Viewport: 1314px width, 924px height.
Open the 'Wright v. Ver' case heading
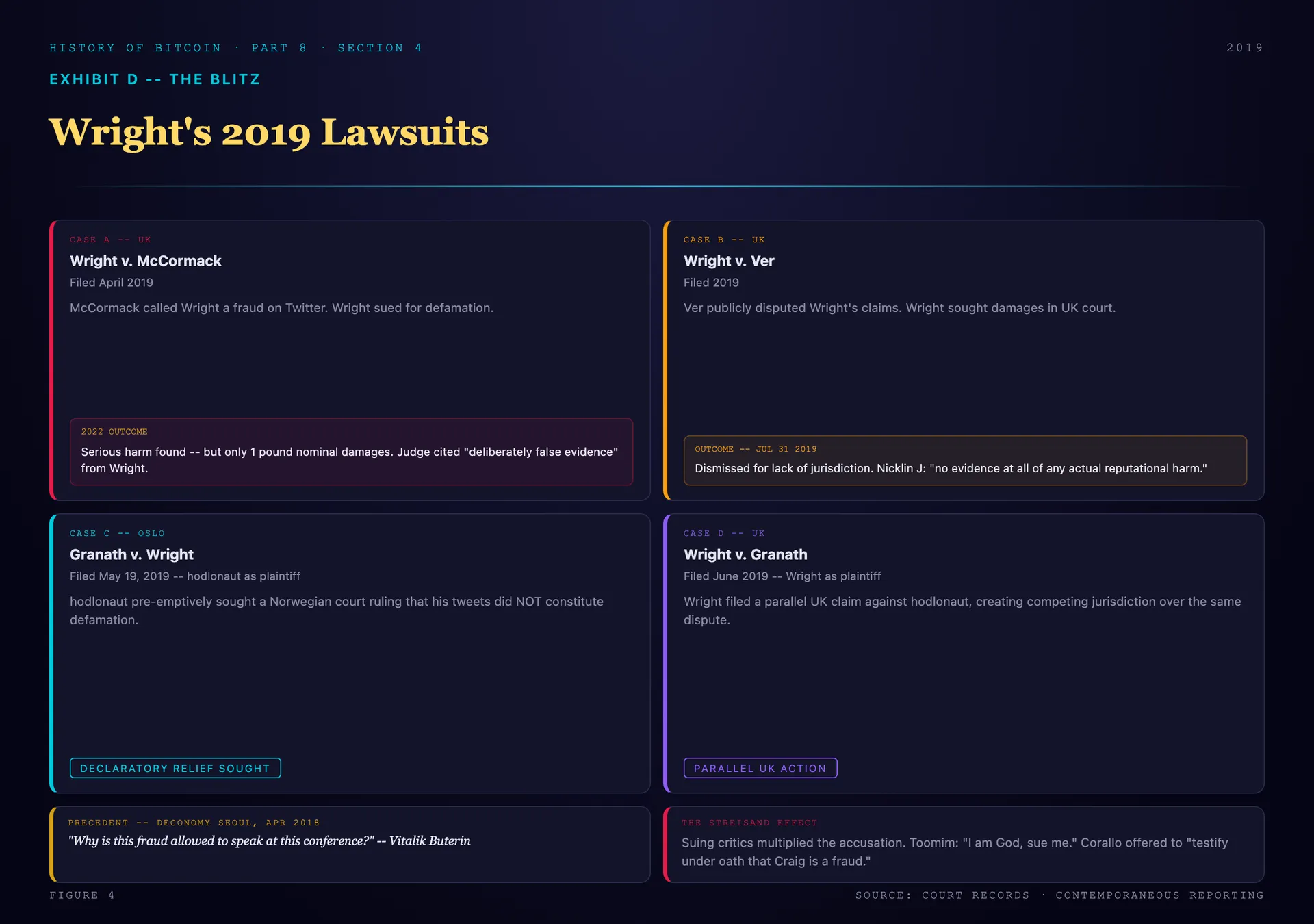pyautogui.click(x=729, y=261)
